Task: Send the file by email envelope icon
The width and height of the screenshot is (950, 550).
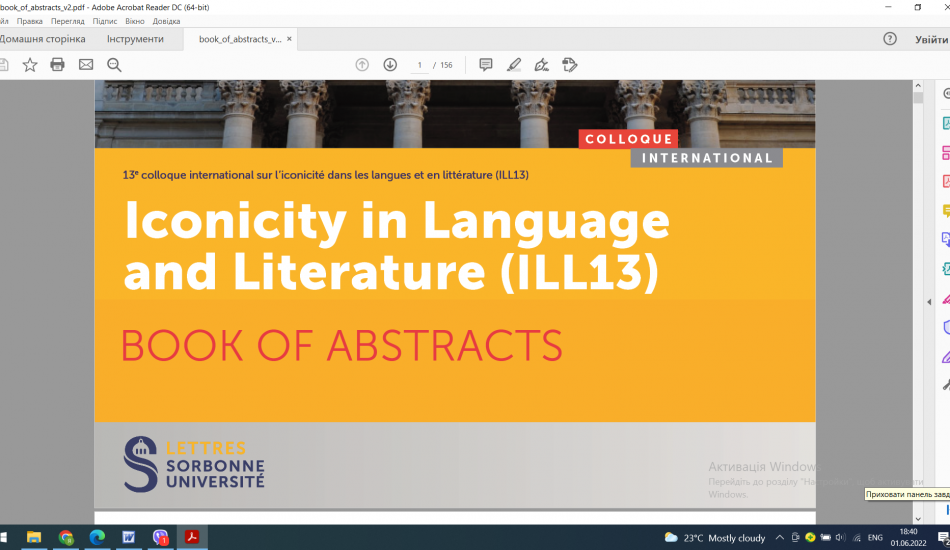Action: pos(86,65)
